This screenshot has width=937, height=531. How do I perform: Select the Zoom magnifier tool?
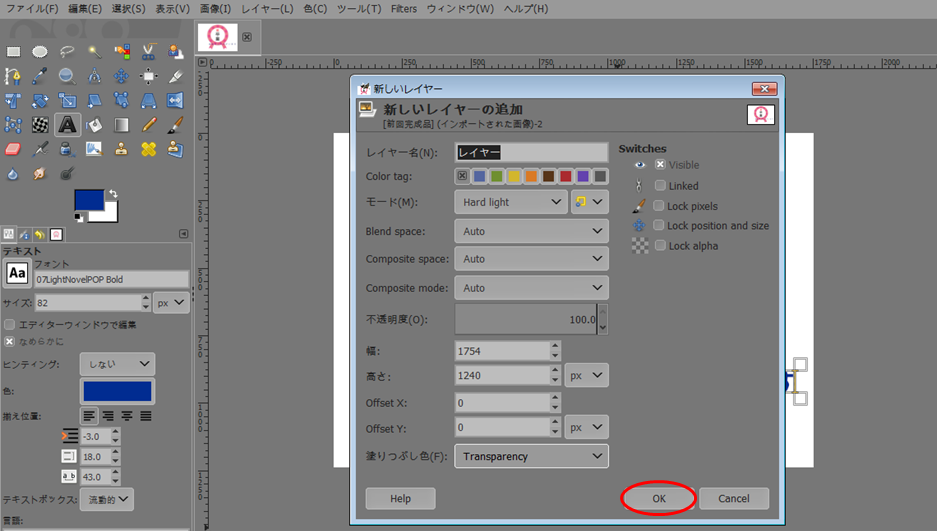click(67, 76)
